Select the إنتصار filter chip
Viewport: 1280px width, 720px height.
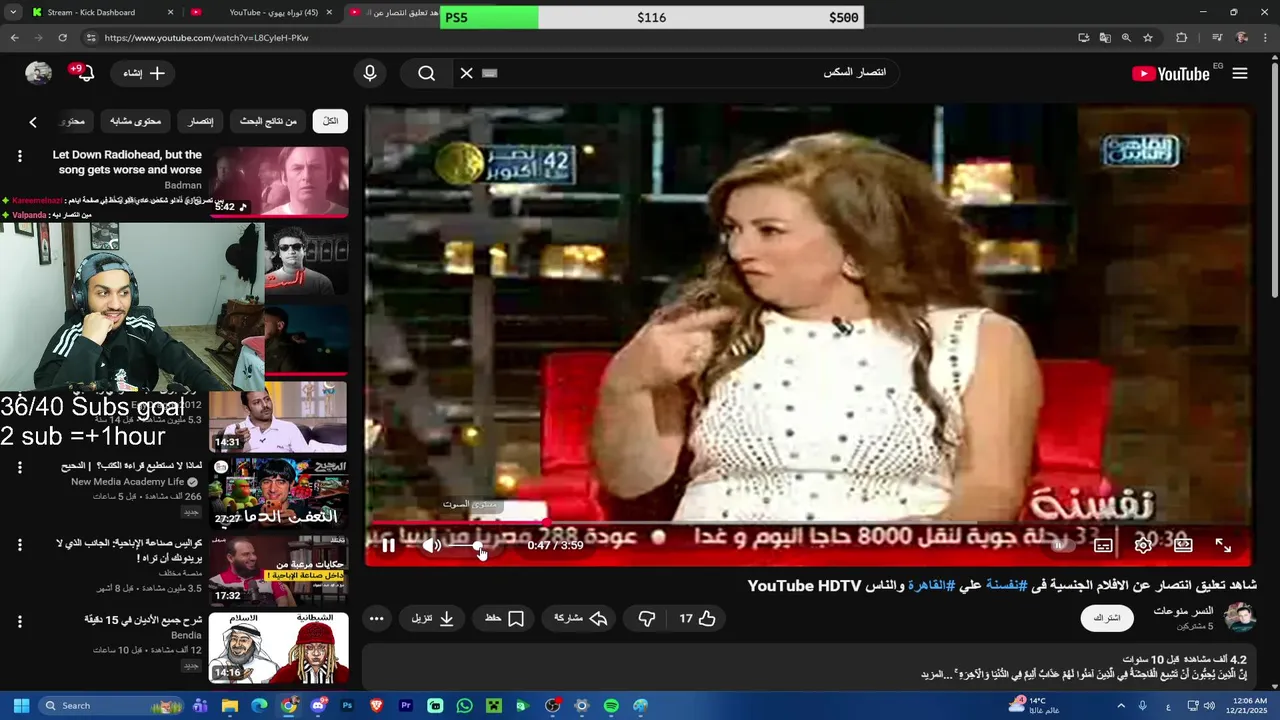point(201,121)
